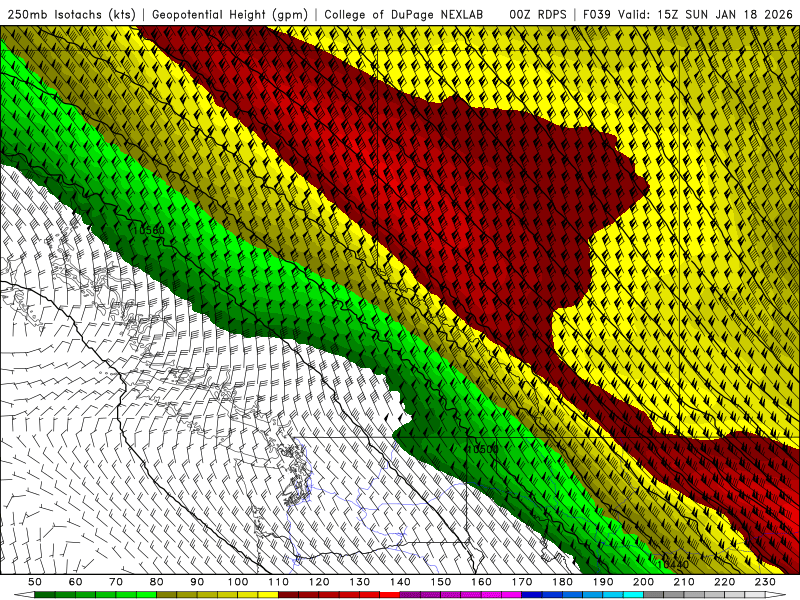The height and width of the screenshot is (600, 800).
Task: Click the 160 value on the color scale
Action: coord(481,582)
